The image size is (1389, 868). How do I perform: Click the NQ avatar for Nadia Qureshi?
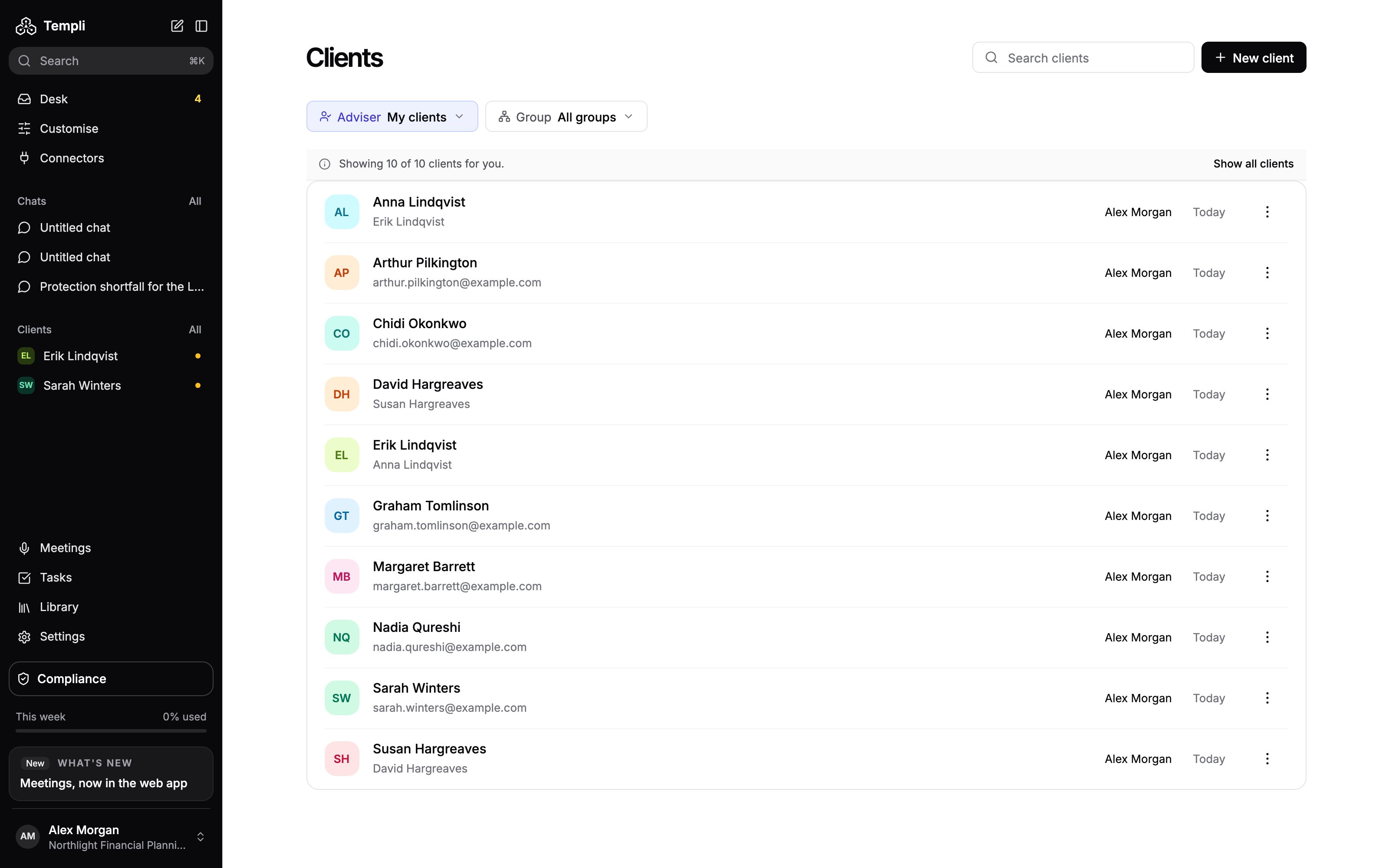342,637
